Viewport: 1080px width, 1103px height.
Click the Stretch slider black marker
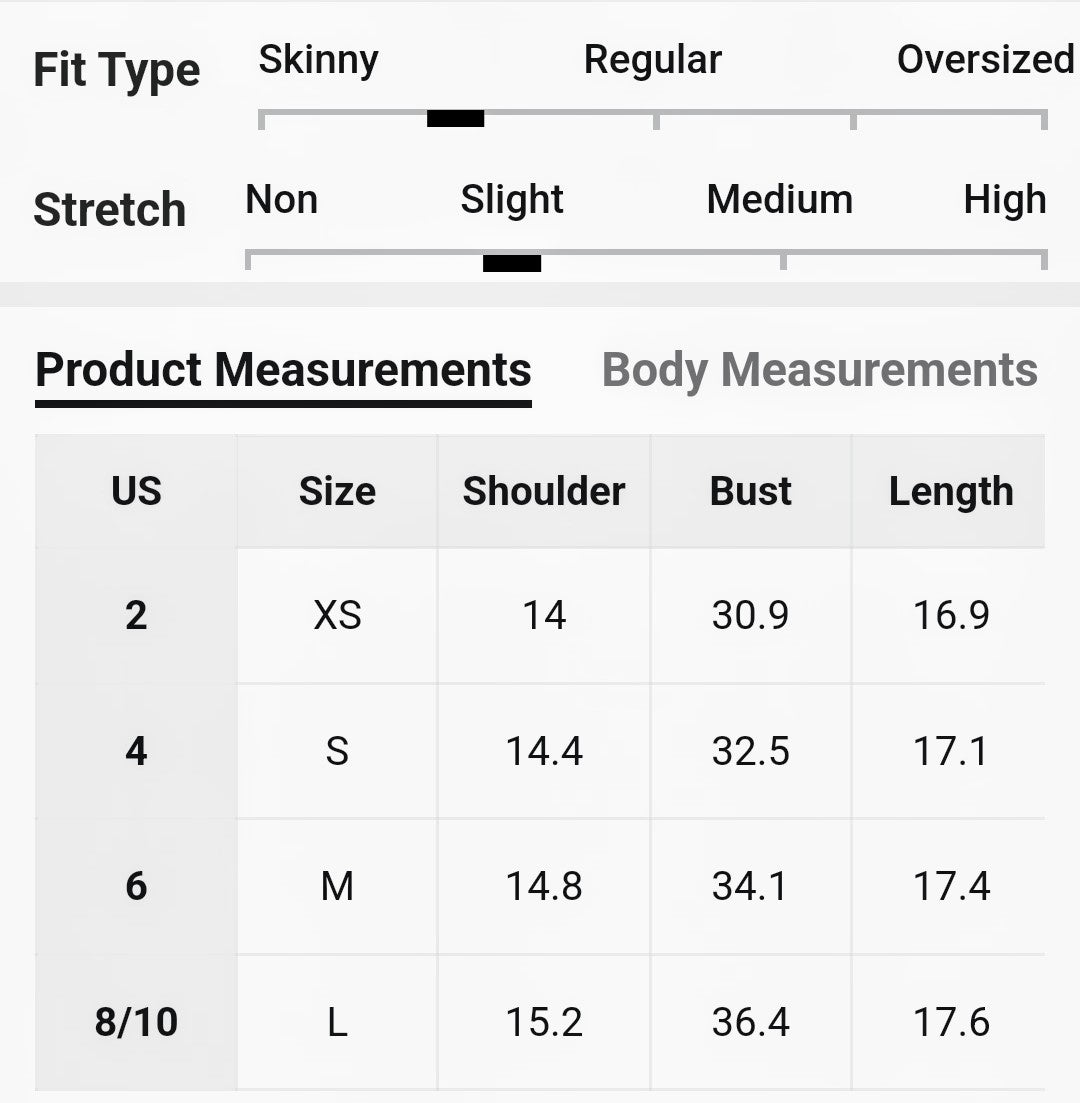[x=511, y=263]
